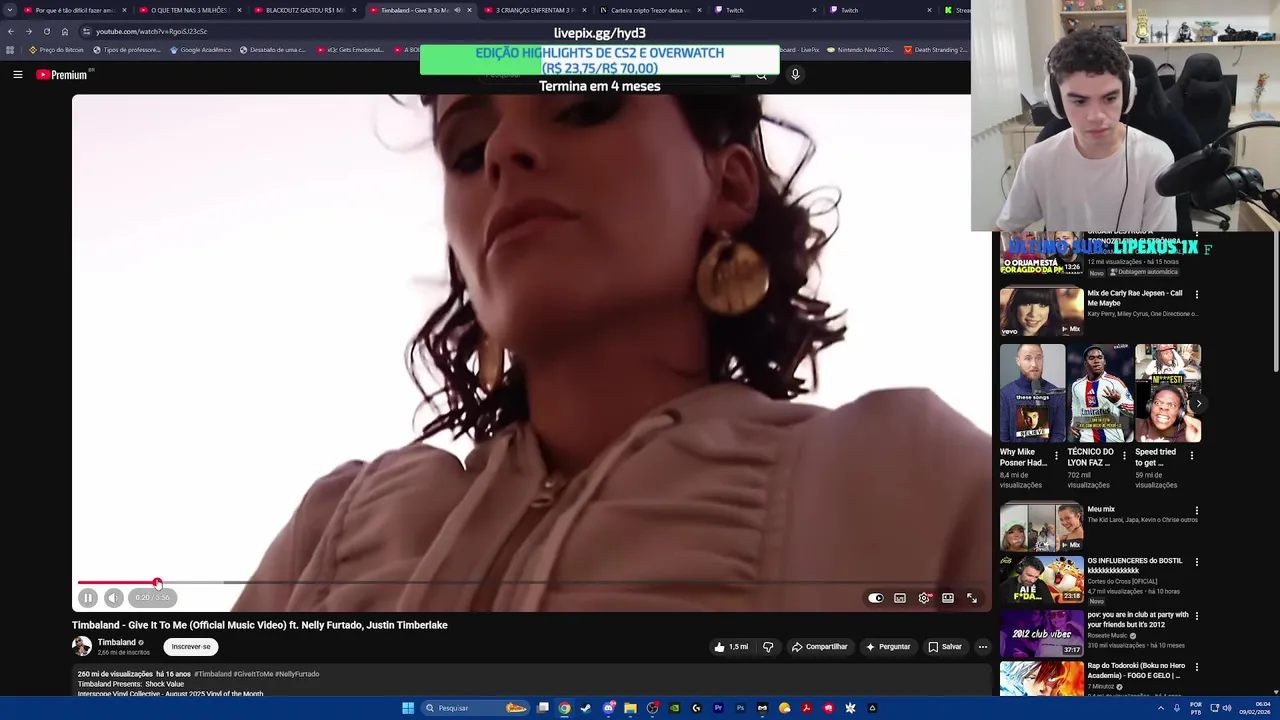Image resolution: width=1280 pixels, height=720 pixels.
Task: Open the Google Acadêmico bookmark
Action: [200, 50]
